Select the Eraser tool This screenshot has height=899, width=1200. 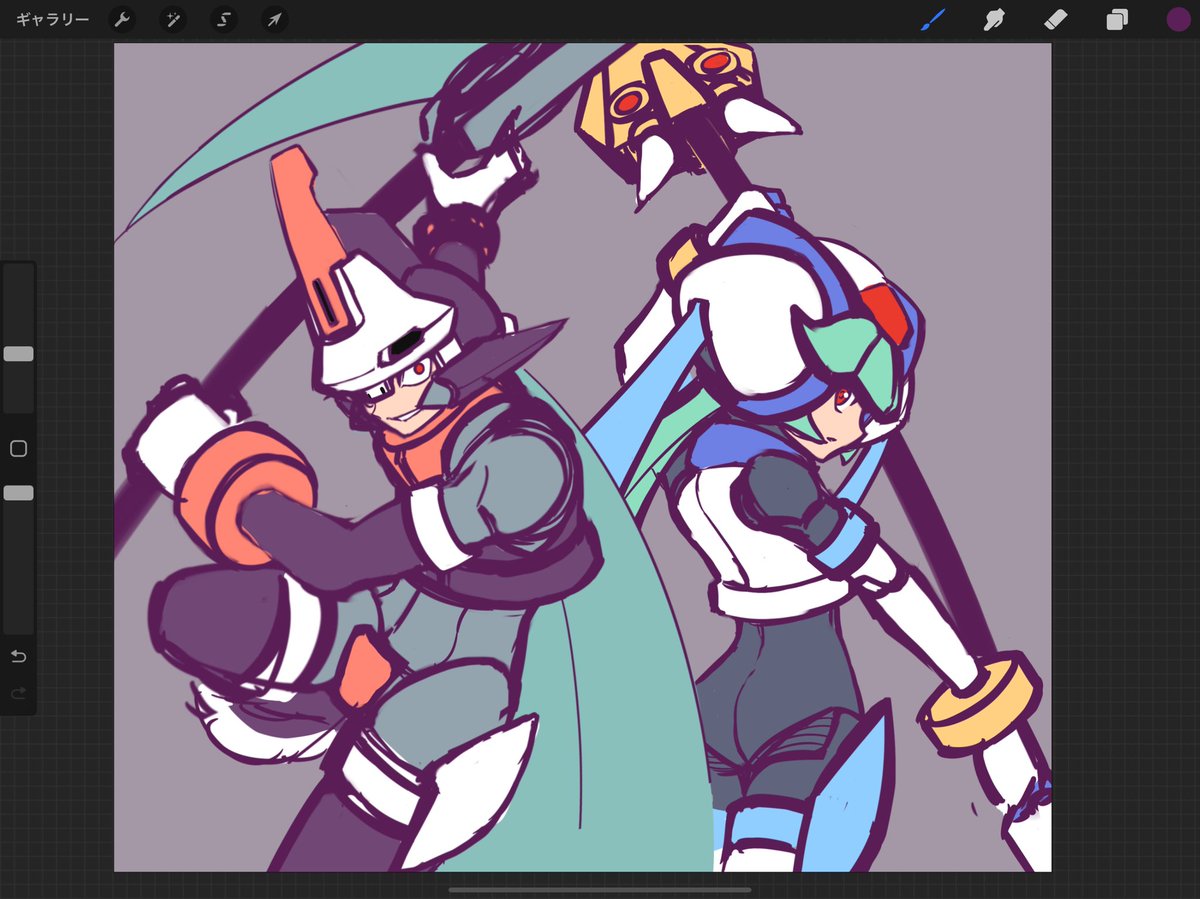click(x=1056, y=19)
